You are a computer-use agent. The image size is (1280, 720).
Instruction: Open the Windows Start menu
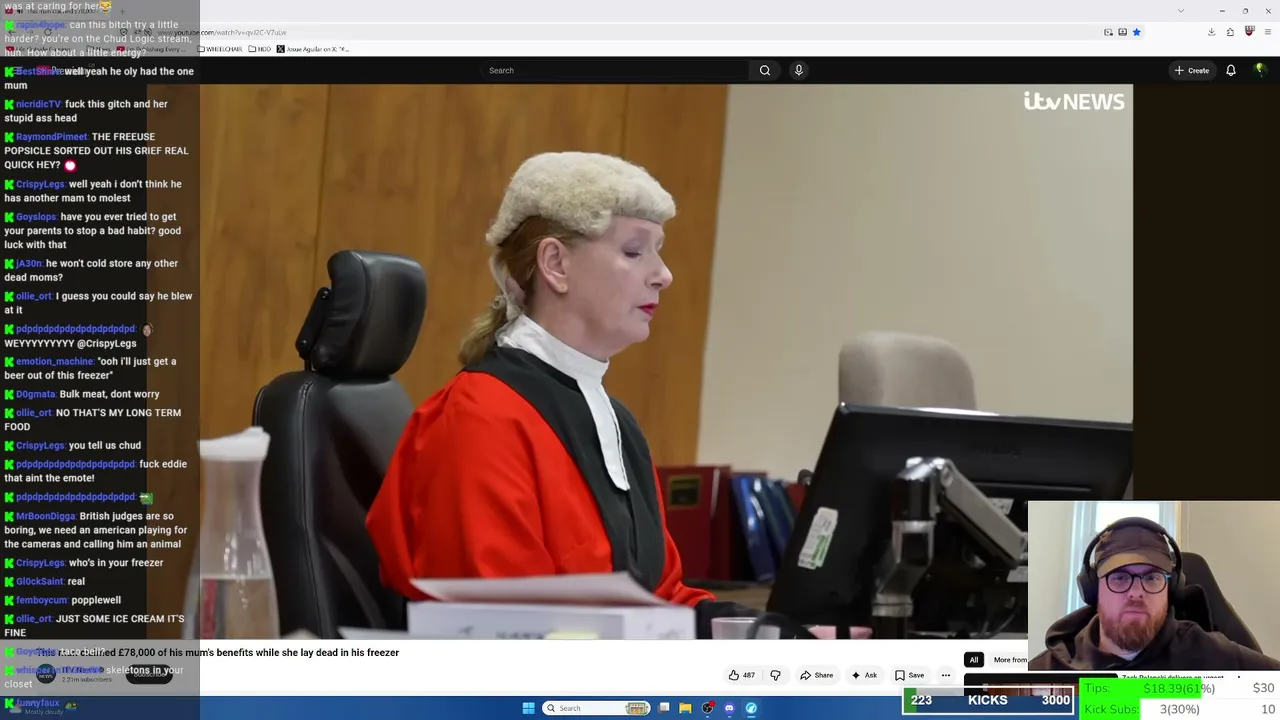point(528,708)
